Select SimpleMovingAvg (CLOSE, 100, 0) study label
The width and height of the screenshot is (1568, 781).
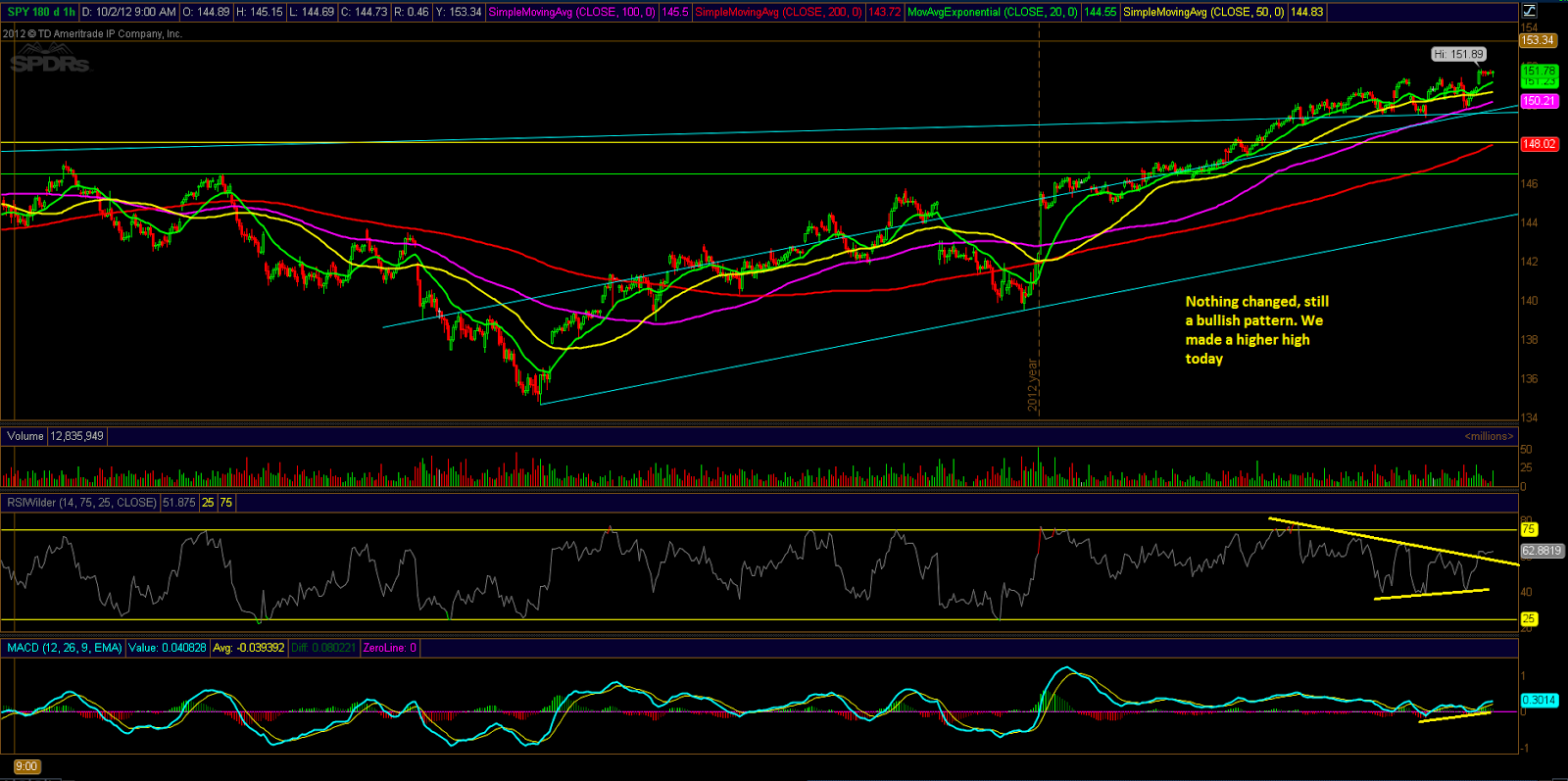click(572, 12)
